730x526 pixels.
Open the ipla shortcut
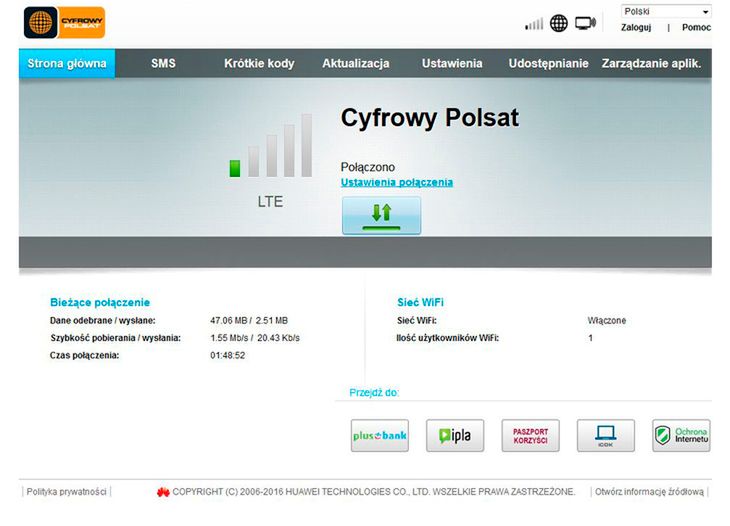[x=455, y=436]
